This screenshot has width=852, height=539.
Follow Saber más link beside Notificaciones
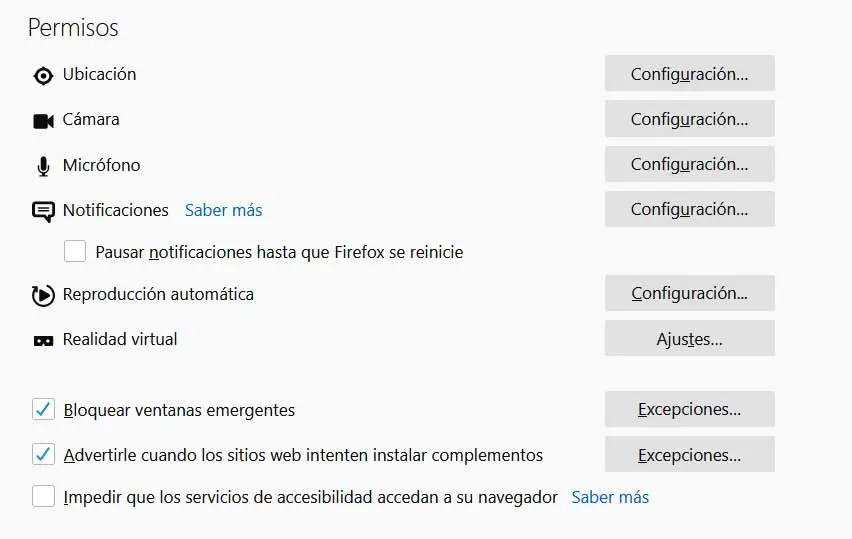click(x=223, y=210)
